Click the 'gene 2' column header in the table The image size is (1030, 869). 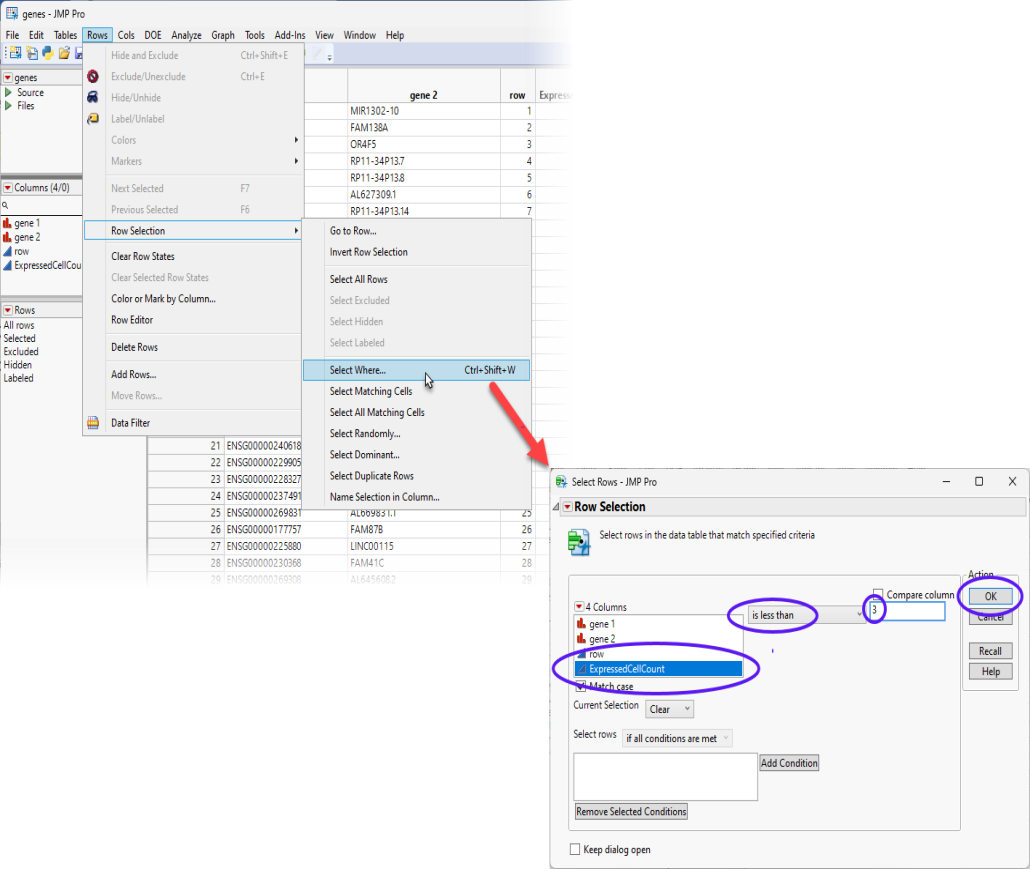coord(424,95)
